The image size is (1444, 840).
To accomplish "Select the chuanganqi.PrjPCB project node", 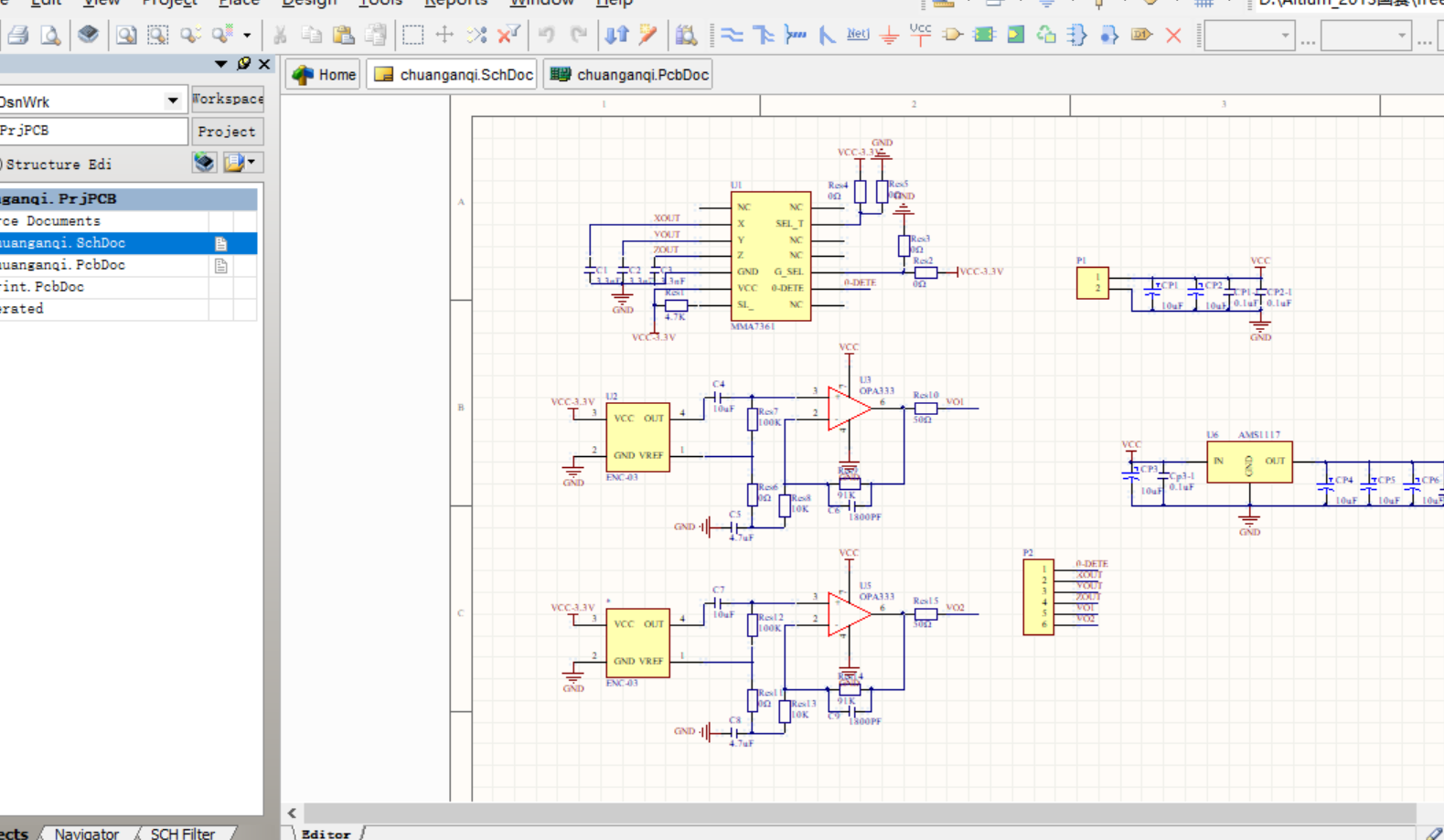I will (x=128, y=198).
